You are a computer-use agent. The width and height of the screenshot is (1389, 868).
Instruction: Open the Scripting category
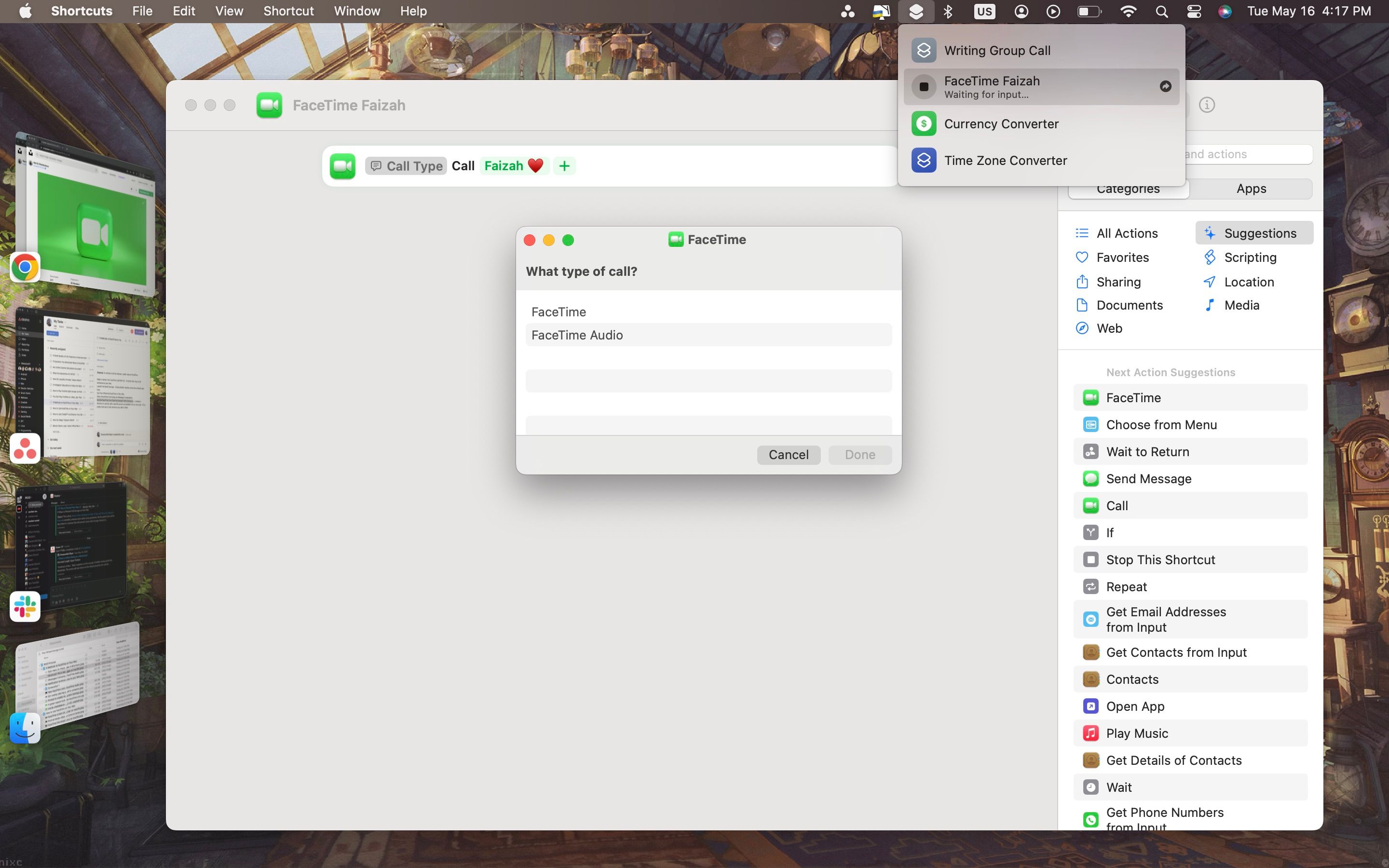(1240, 257)
